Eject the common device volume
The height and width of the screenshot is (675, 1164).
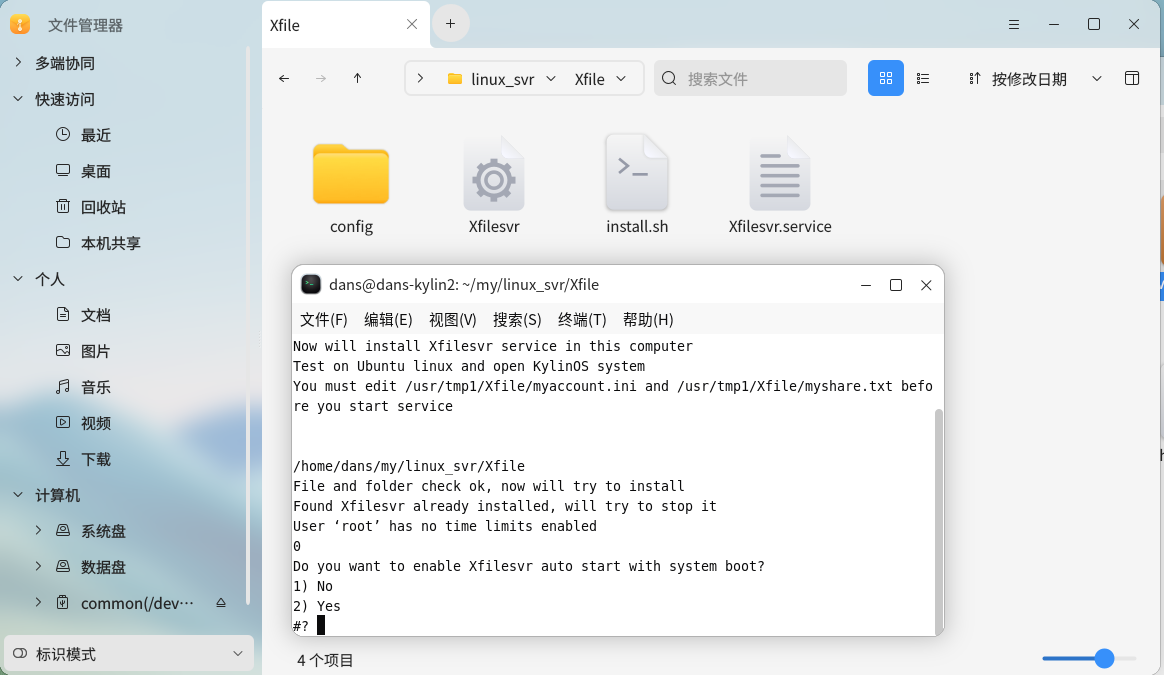point(221,603)
